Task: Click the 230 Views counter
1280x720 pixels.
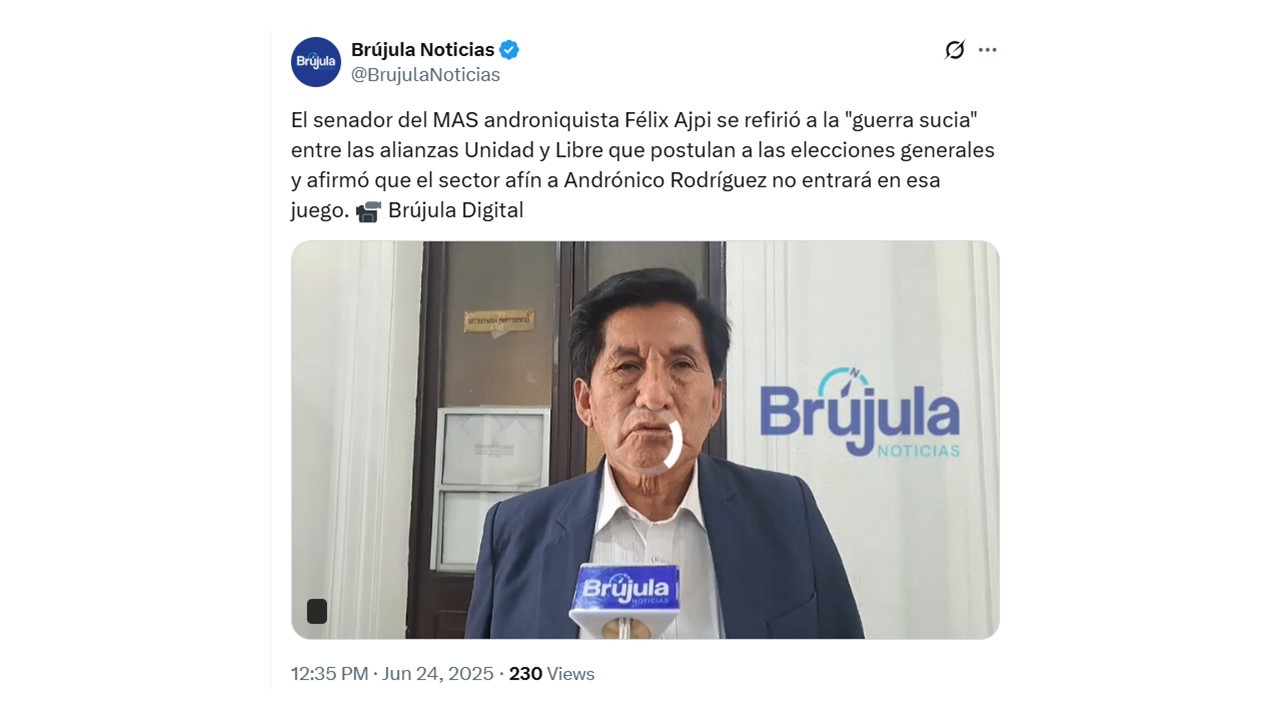Action: (552, 674)
